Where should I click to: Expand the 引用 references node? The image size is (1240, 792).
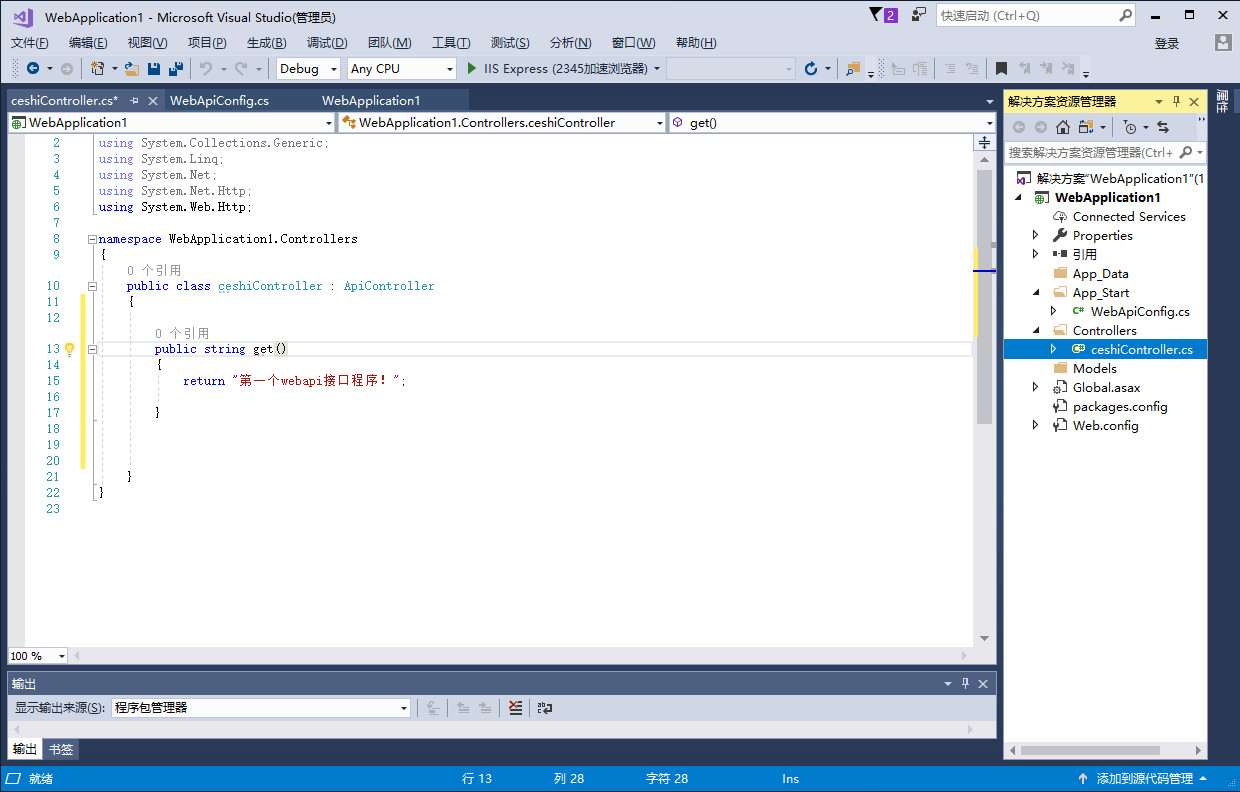(x=1036, y=255)
